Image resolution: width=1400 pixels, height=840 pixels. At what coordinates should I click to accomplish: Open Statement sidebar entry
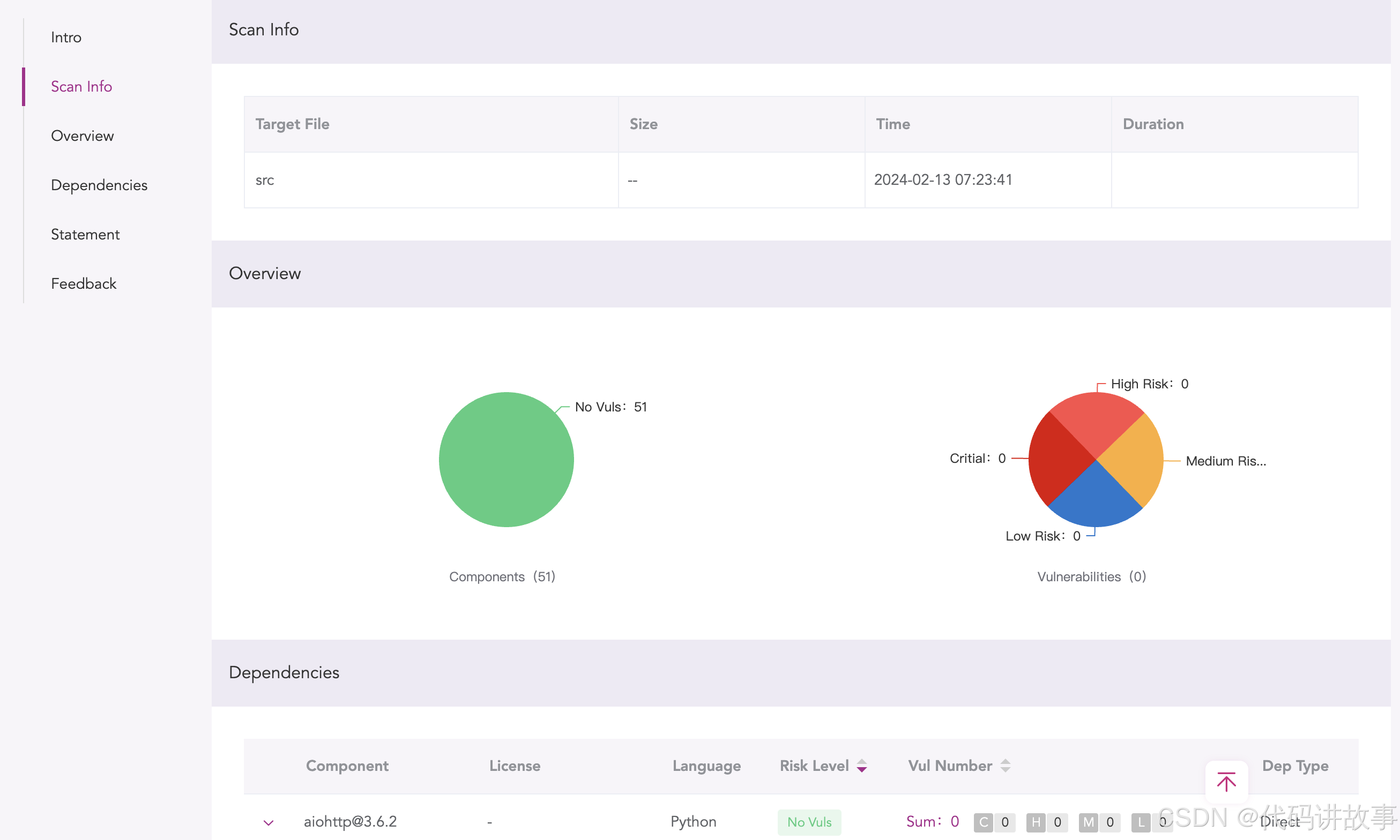click(x=85, y=234)
